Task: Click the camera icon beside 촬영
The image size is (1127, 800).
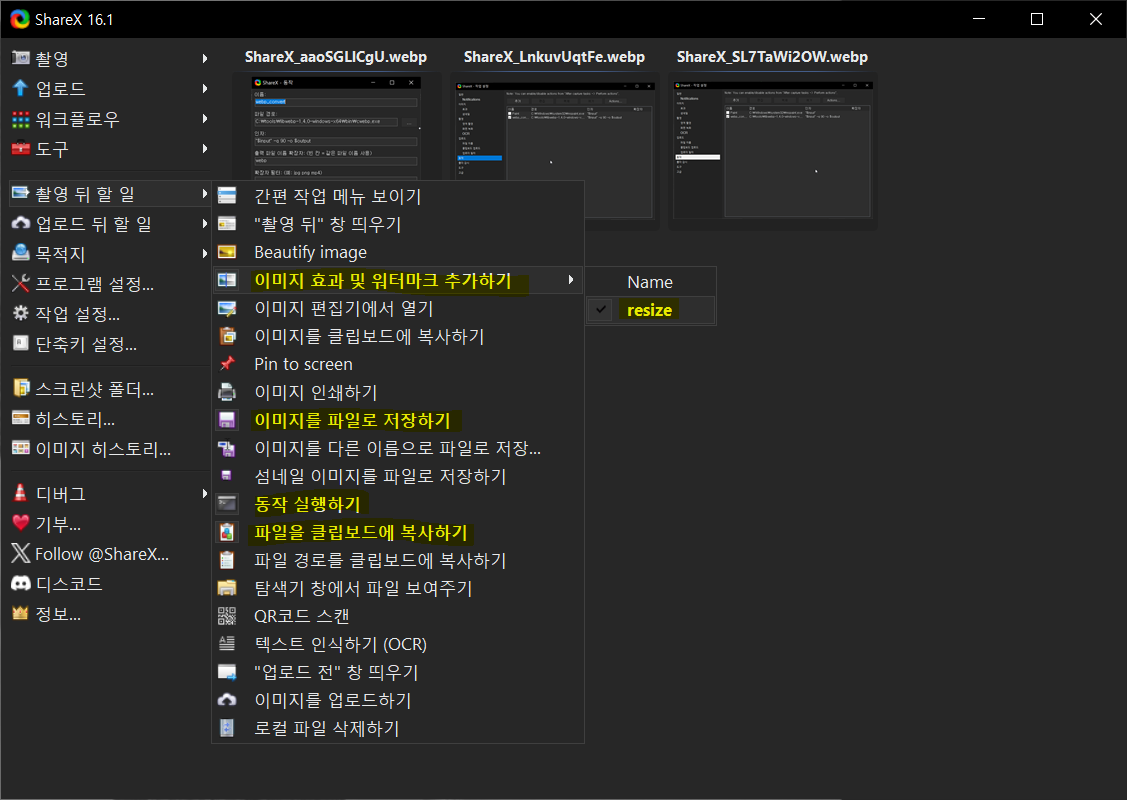Action: coord(21,58)
